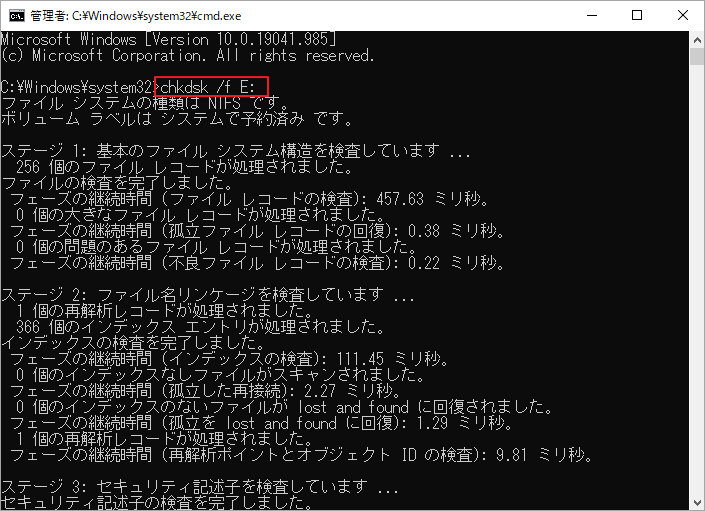Click the 'Microsoft Windows [Version 10.0.19041.985]' line
705x511 pixels.
(168, 40)
